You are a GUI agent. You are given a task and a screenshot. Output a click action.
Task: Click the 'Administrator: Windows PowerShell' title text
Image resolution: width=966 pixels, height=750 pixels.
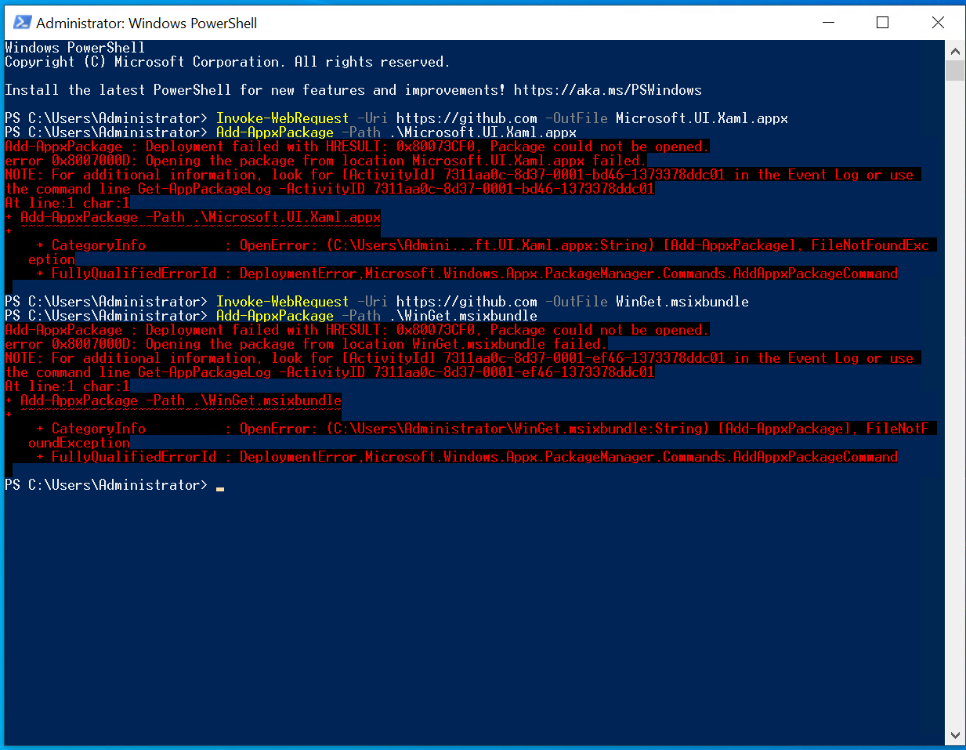click(146, 22)
